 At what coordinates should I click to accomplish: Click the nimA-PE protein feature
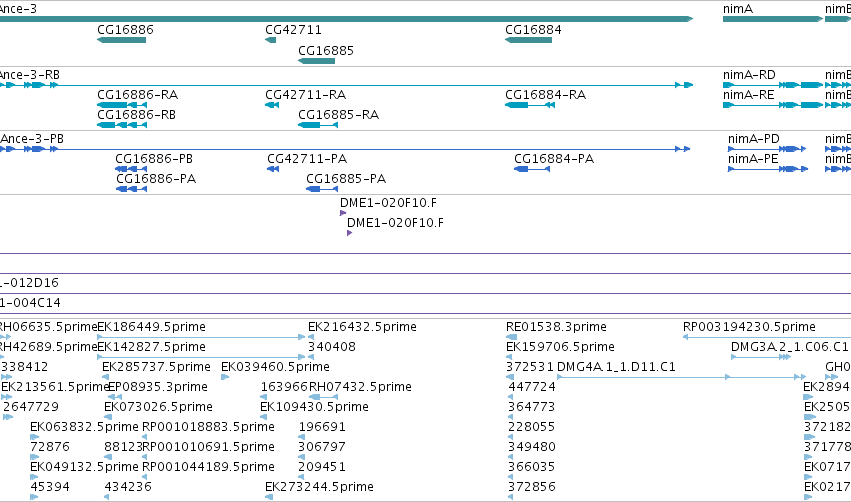click(768, 169)
